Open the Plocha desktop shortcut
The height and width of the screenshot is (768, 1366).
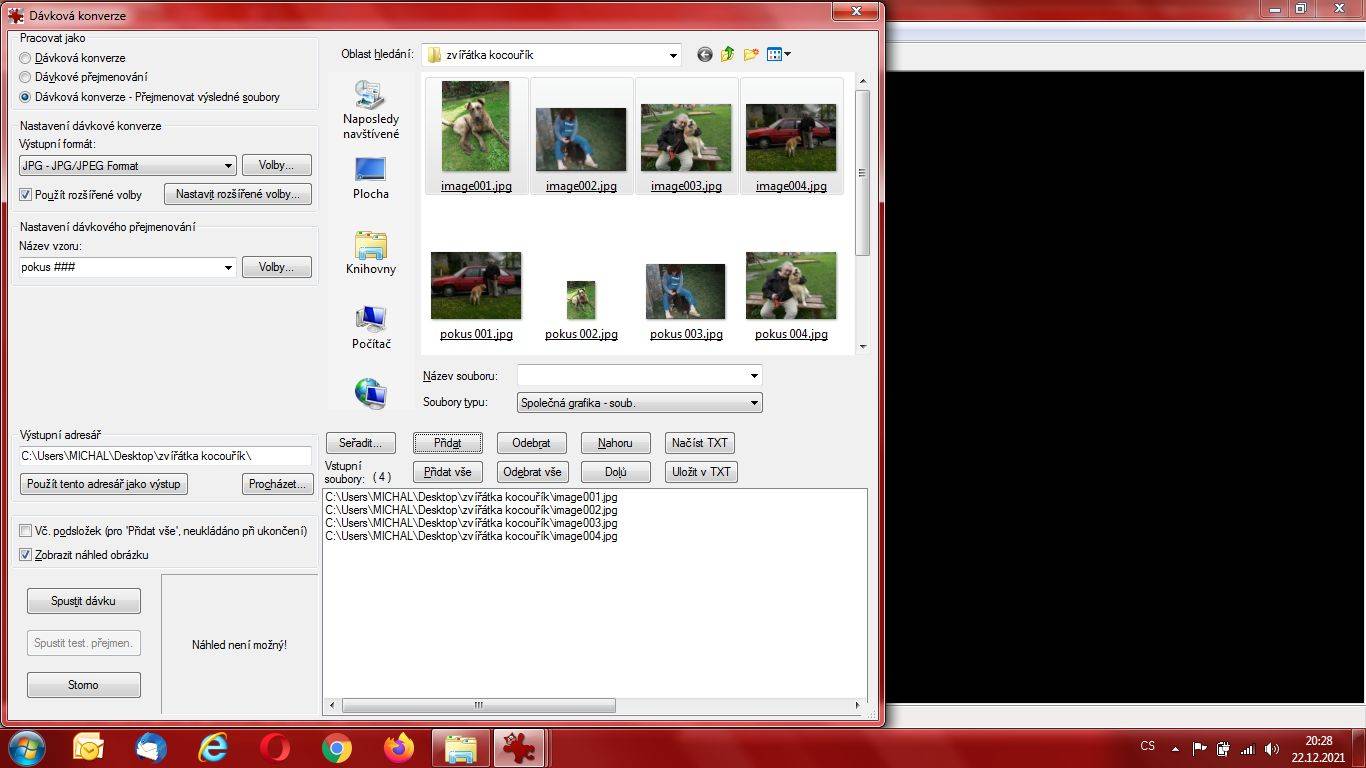tap(371, 178)
